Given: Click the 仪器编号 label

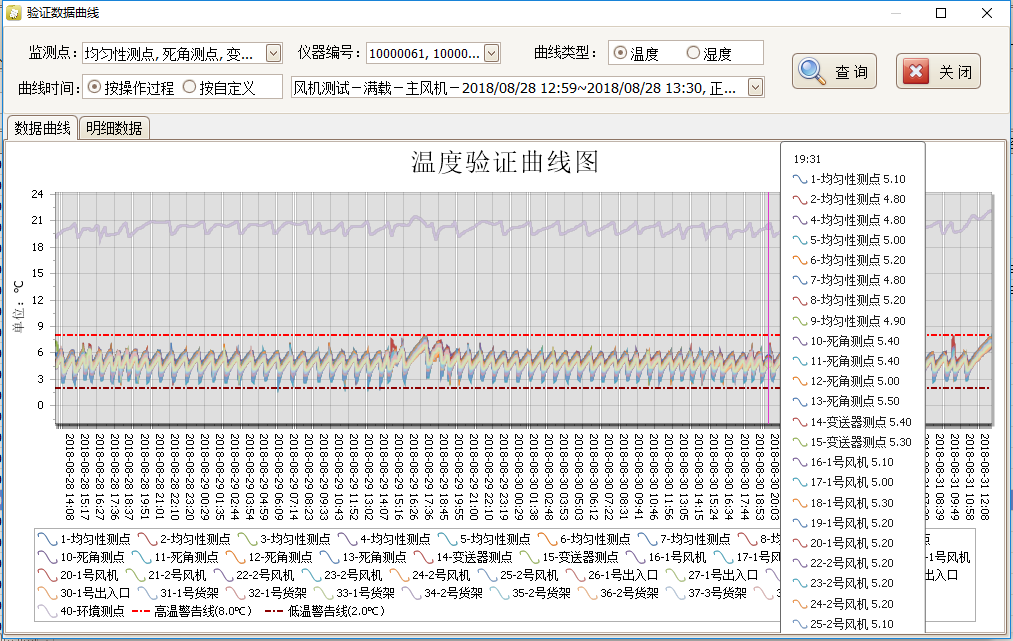Looking at the screenshot, I should (x=329, y=53).
